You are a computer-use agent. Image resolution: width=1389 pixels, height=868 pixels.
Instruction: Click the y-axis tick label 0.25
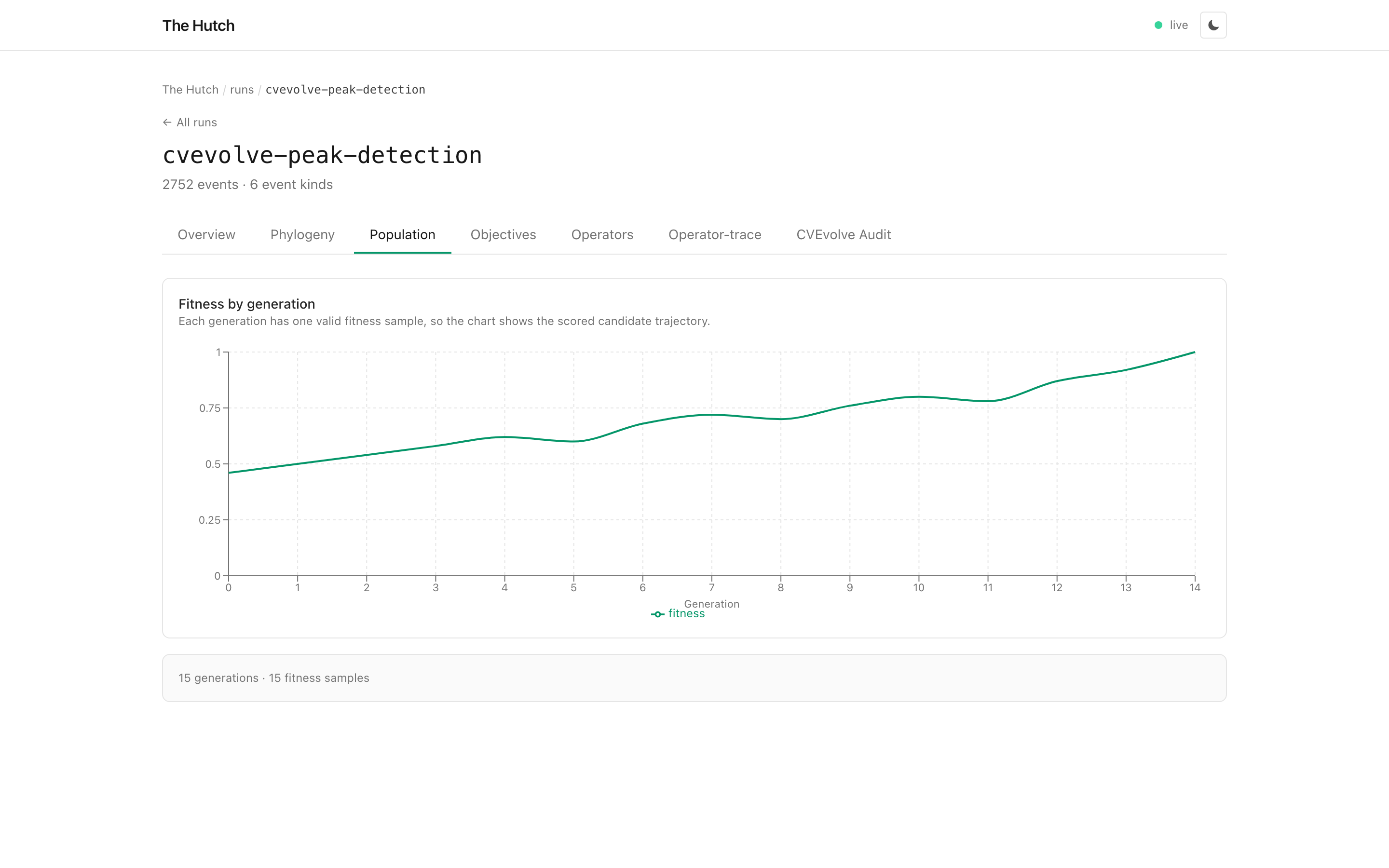tap(209, 520)
